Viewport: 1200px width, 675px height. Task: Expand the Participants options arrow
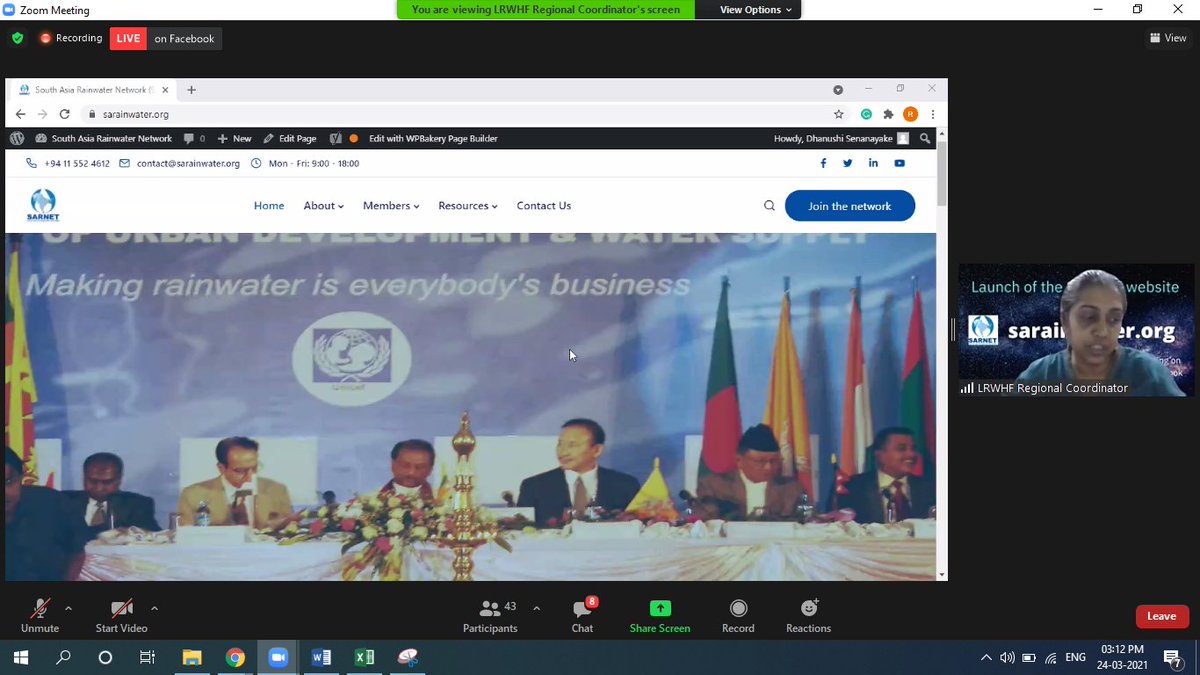536,607
